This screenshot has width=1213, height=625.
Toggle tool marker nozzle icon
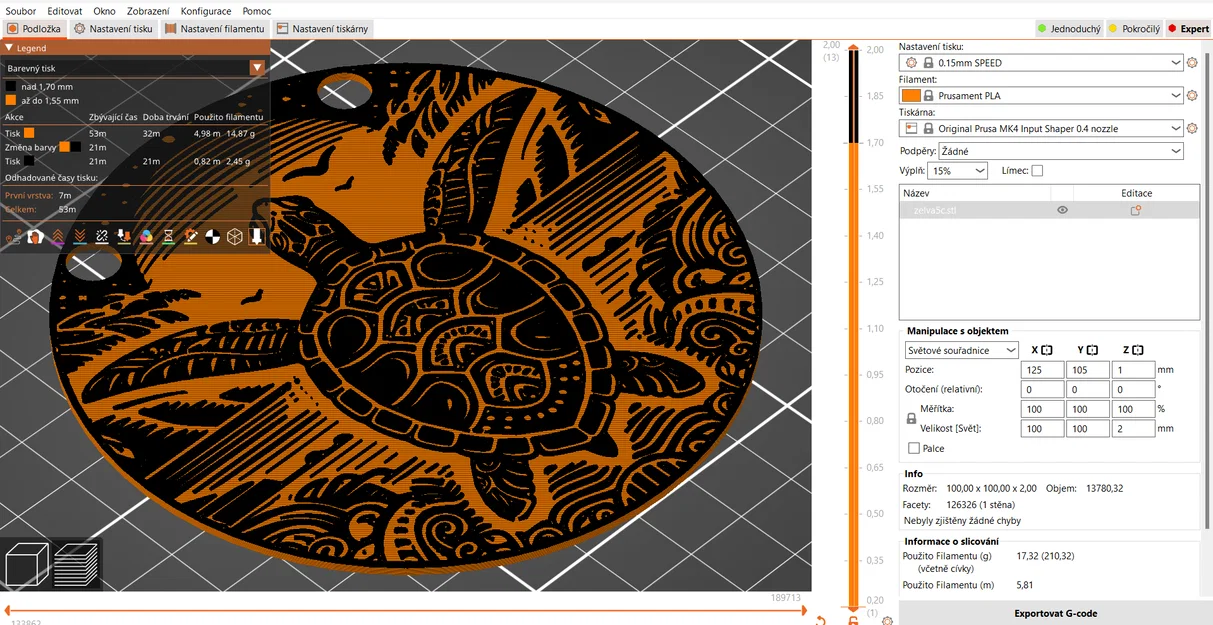pos(256,237)
